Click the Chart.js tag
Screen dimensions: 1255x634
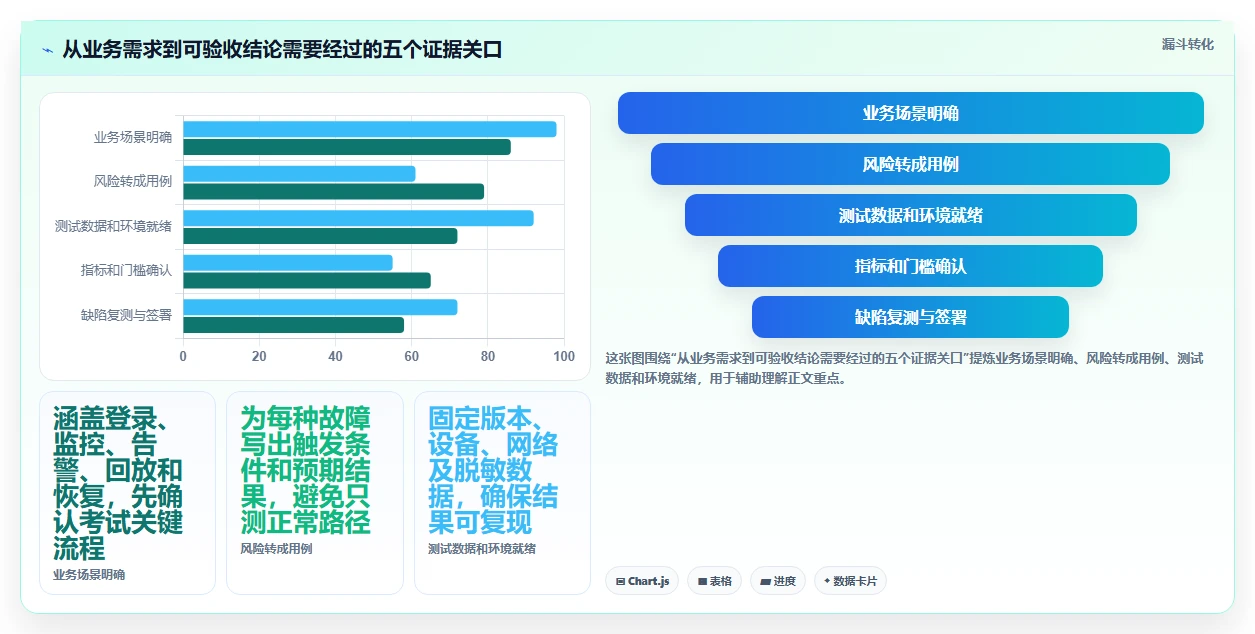(x=642, y=581)
